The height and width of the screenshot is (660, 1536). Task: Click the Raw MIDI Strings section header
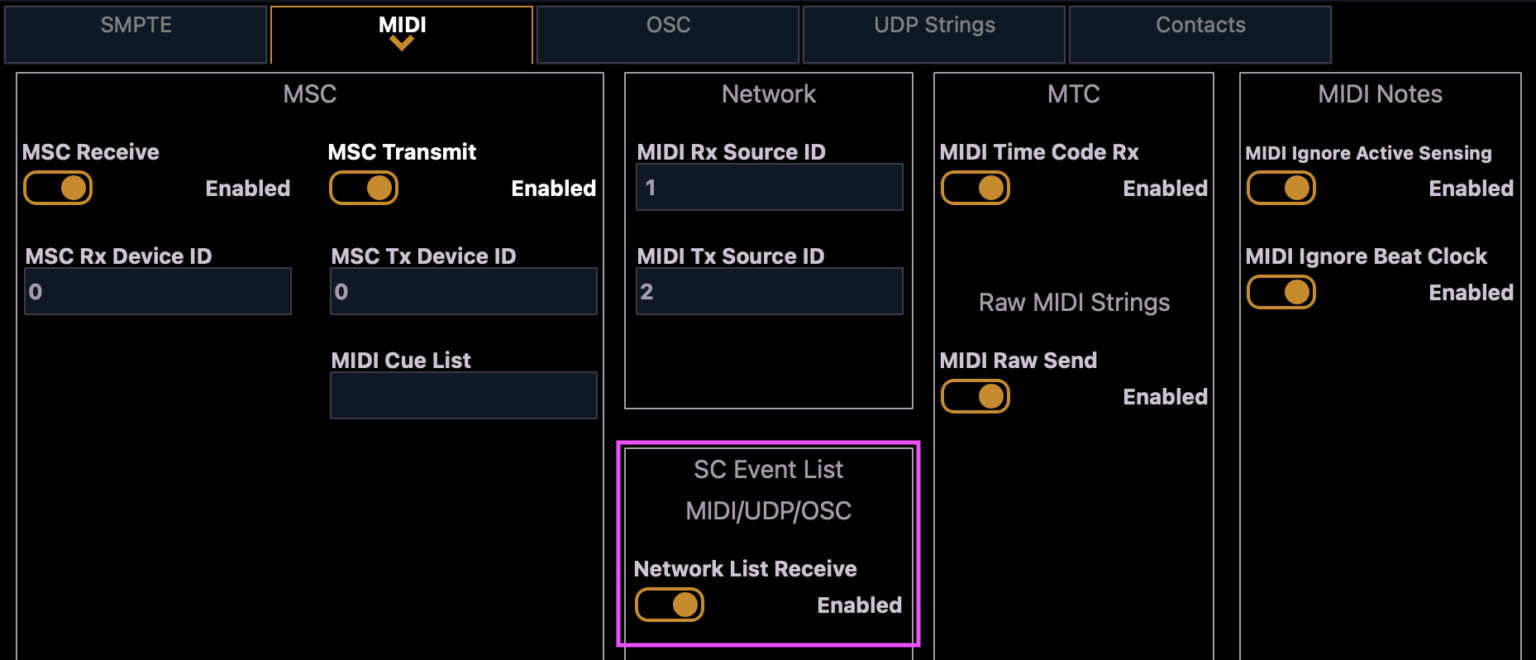[1074, 302]
